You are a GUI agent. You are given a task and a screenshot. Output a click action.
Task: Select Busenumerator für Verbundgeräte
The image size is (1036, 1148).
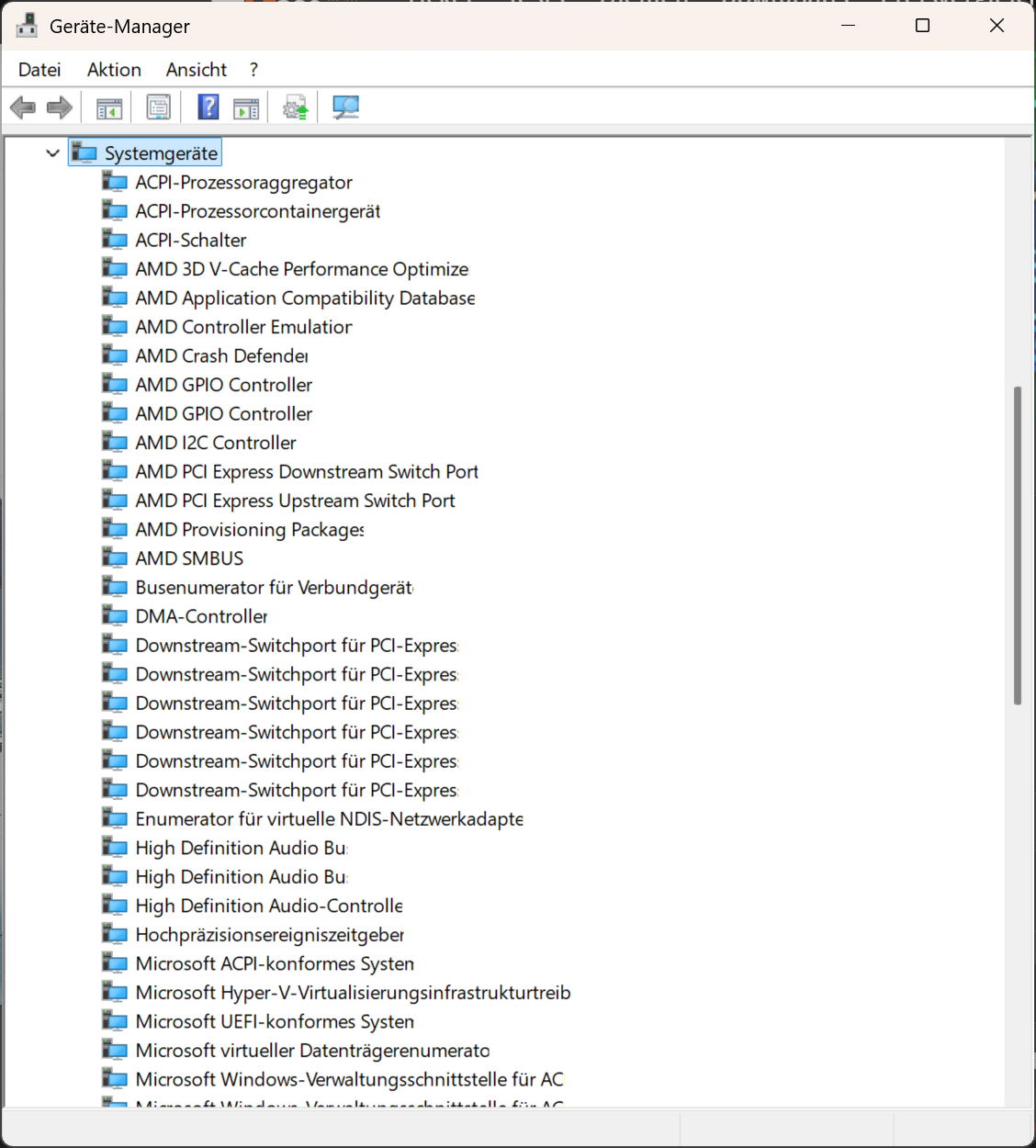pos(275,588)
